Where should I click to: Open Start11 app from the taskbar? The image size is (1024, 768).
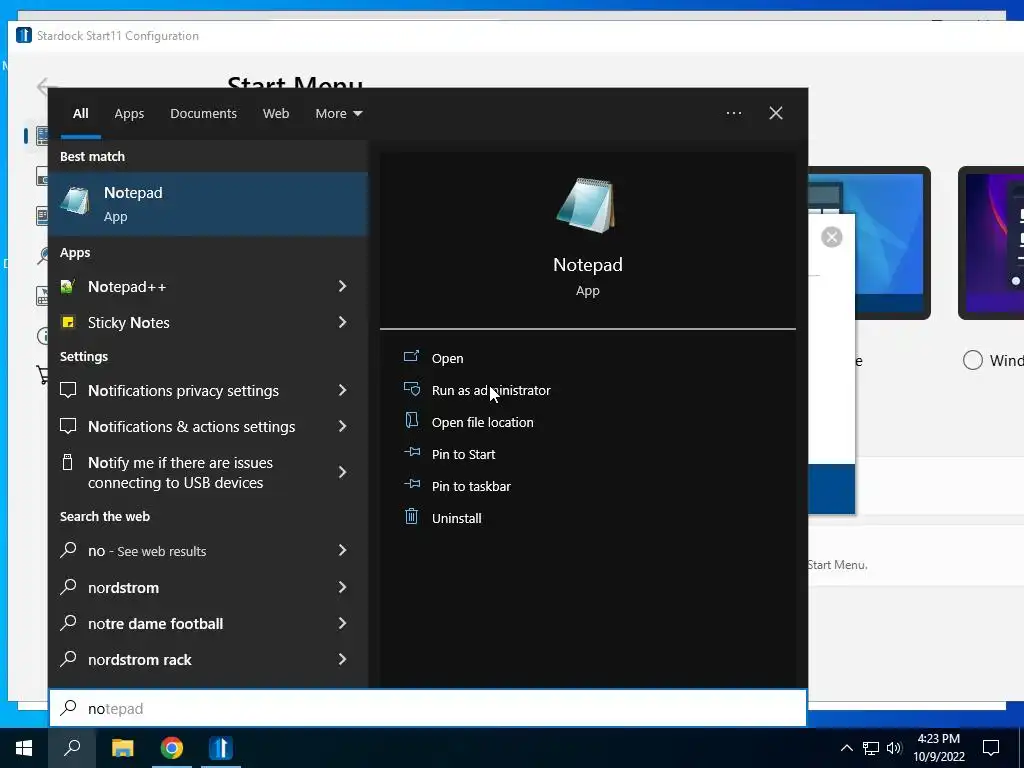pos(221,748)
